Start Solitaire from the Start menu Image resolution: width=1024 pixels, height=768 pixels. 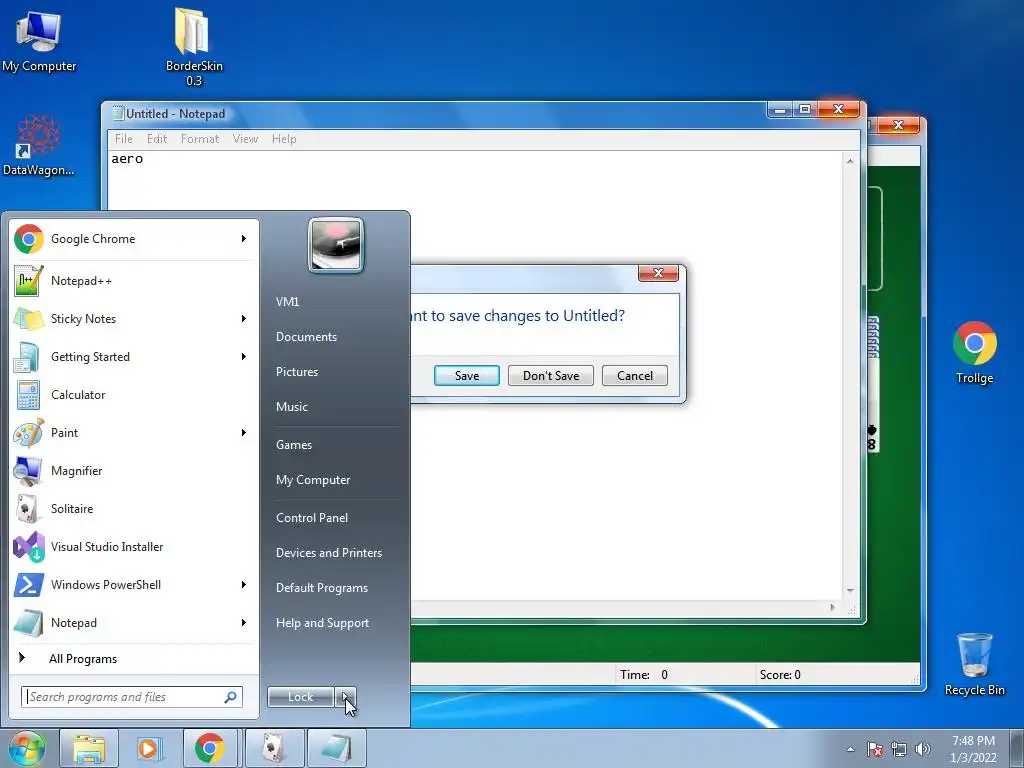(133, 509)
